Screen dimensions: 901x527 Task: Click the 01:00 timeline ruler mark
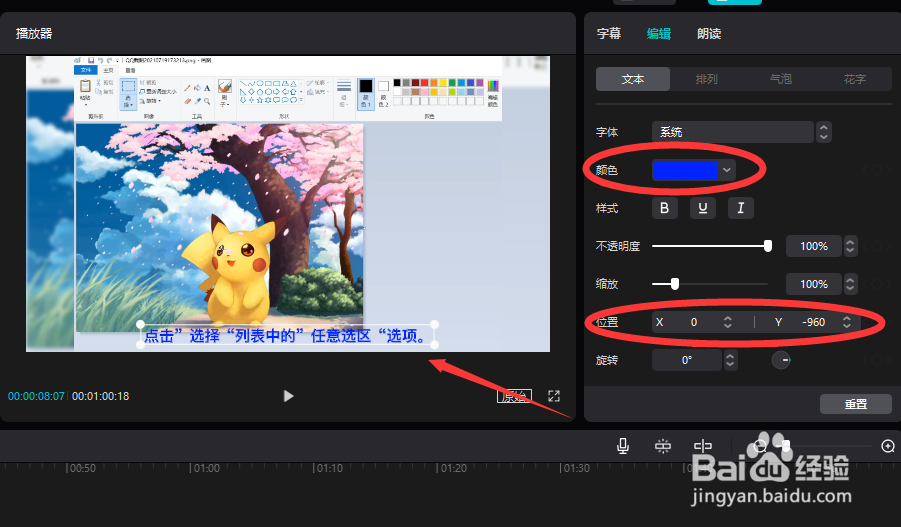tap(206, 468)
